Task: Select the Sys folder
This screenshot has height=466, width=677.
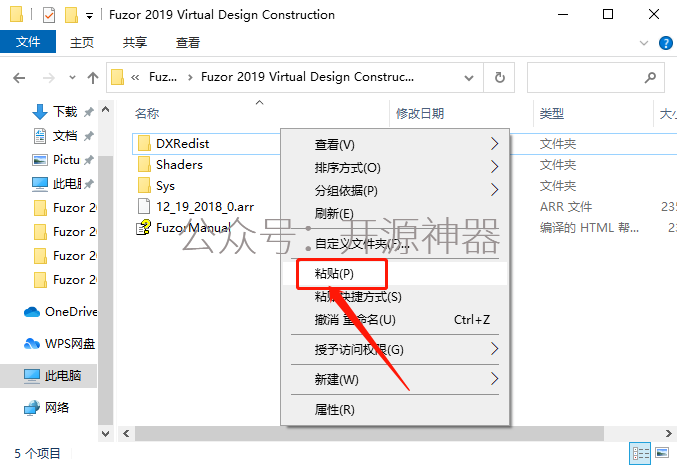Action: 165,186
